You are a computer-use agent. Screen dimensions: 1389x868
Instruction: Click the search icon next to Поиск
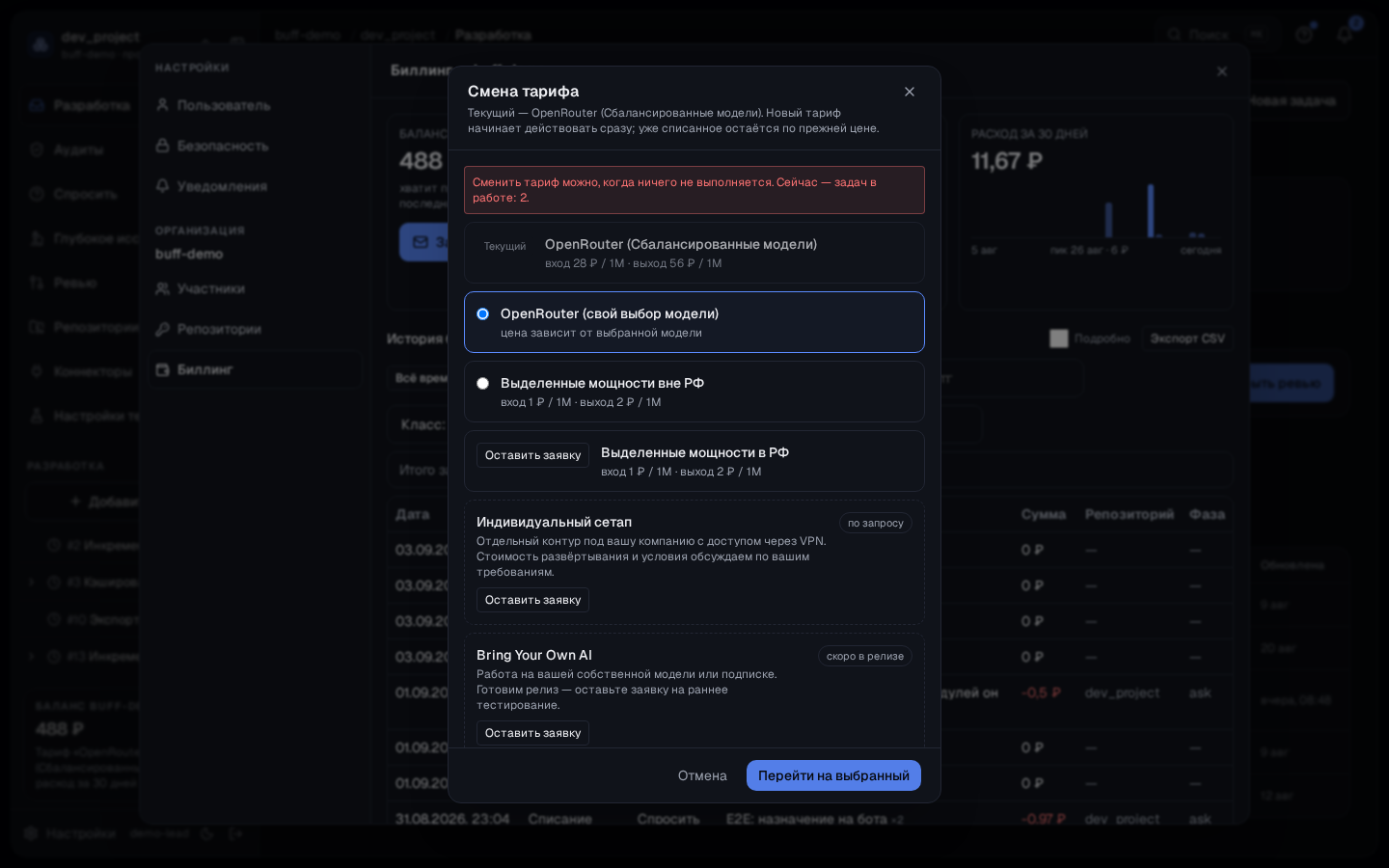pos(1174,35)
